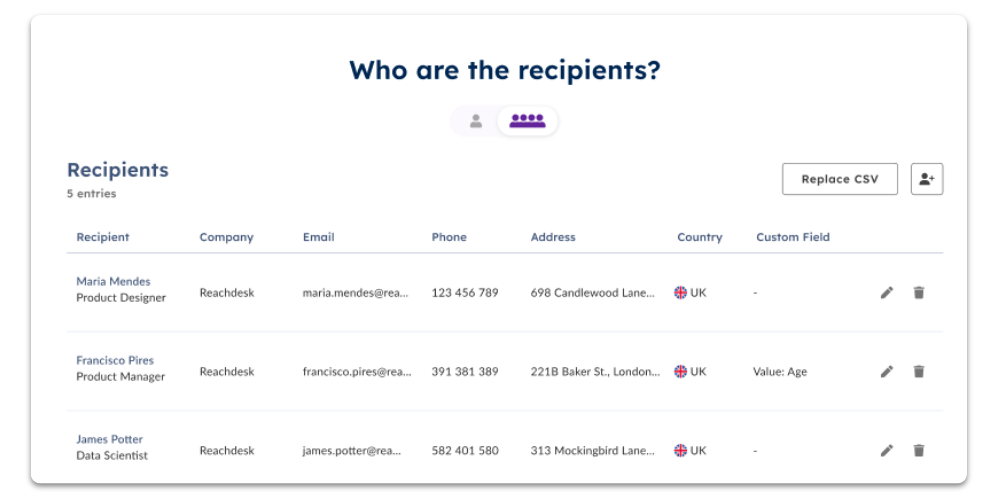Image resolution: width=994 pixels, height=504 pixels.
Task: Delete the Francisco Pires recipient entry
Action: coord(919,372)
